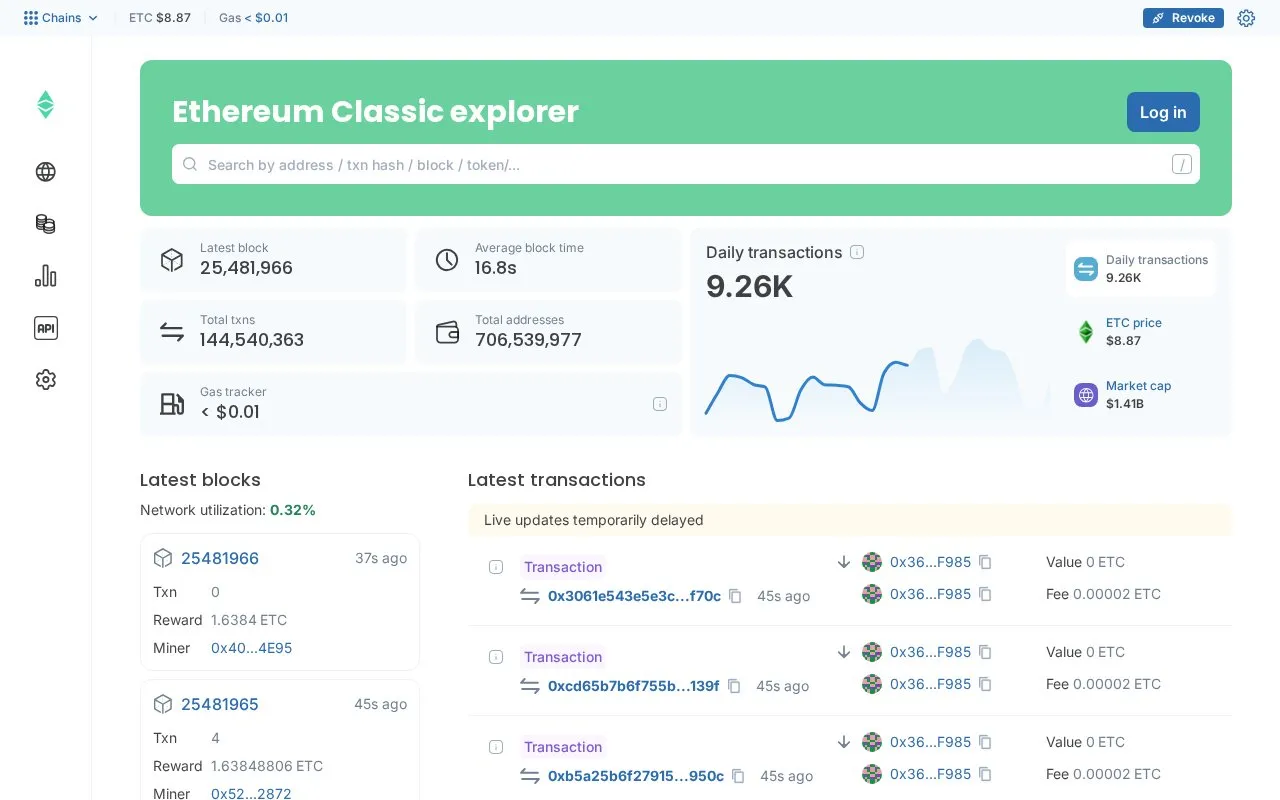Open block 25481966
The height and width of the screenshot is (800, 1280).
click(x=220, y=558)
